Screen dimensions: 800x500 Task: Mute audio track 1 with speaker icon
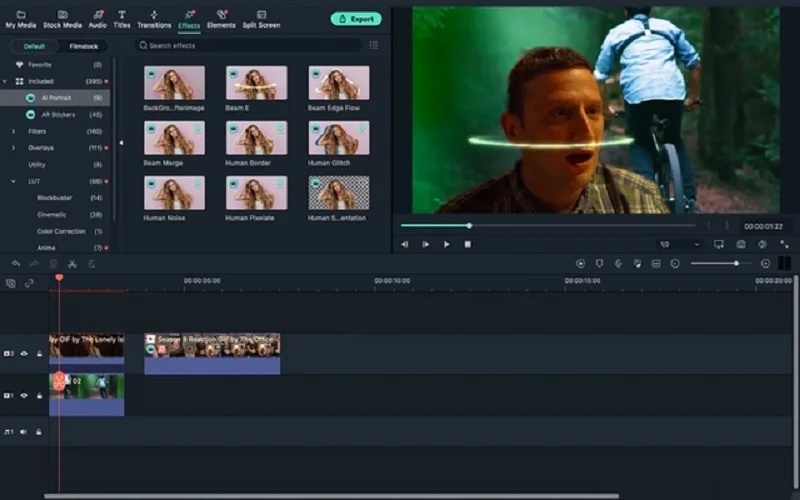click(x=24, y=432)
